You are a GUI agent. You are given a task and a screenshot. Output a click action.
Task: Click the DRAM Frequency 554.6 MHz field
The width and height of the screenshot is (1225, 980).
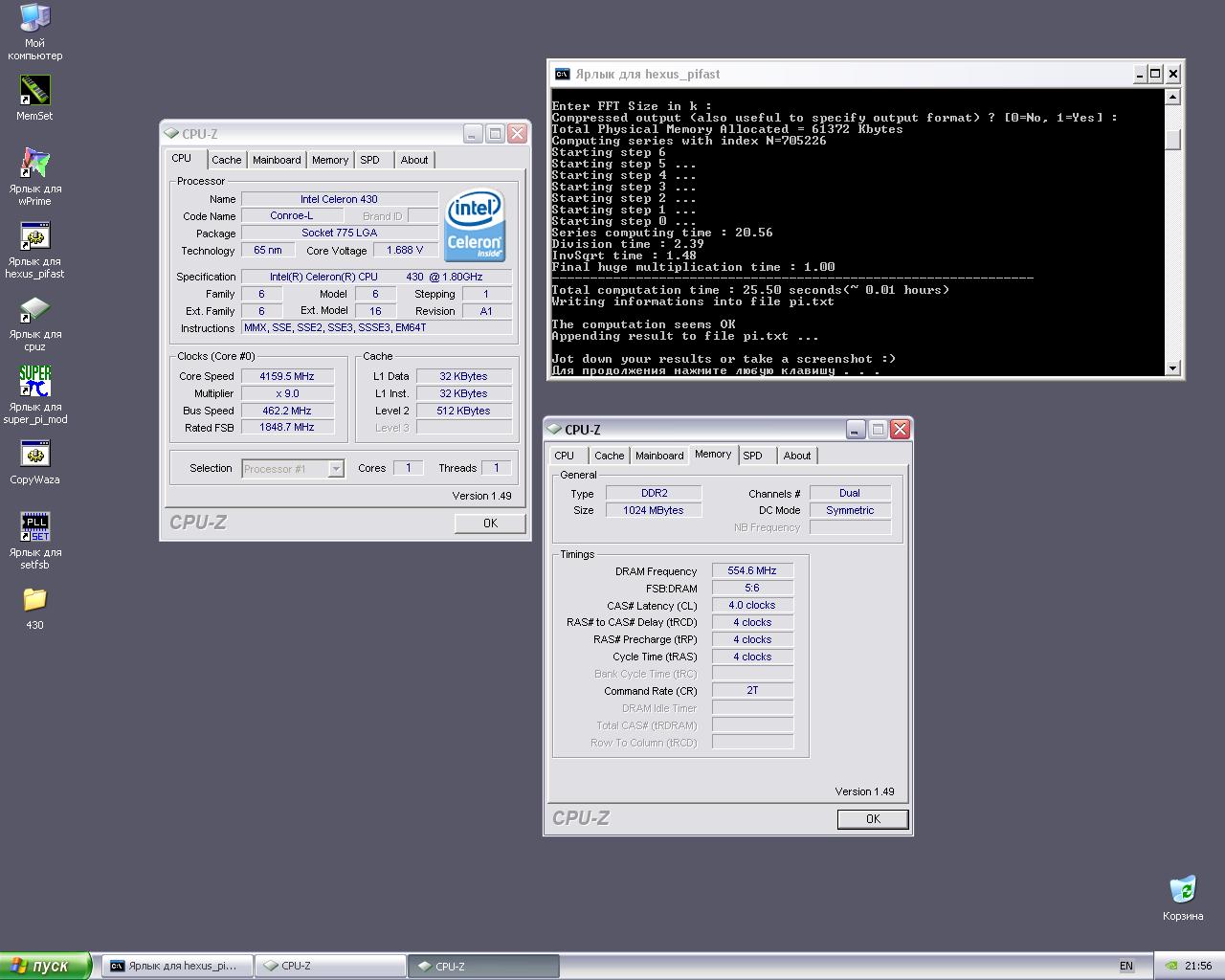click(x=752, y=570)
